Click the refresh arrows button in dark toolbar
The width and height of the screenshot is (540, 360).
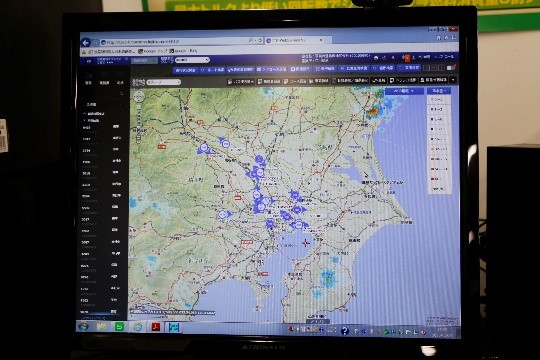pyautogui.click(x=378, y=80)
